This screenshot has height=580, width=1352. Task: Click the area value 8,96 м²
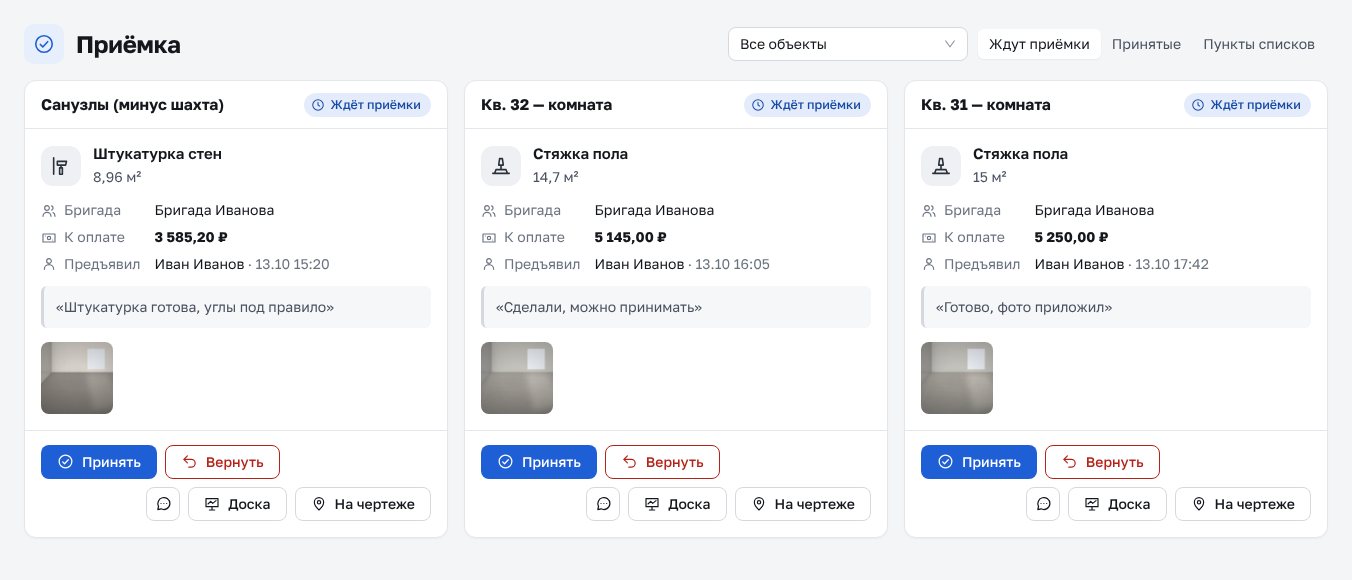pos(117,177)
